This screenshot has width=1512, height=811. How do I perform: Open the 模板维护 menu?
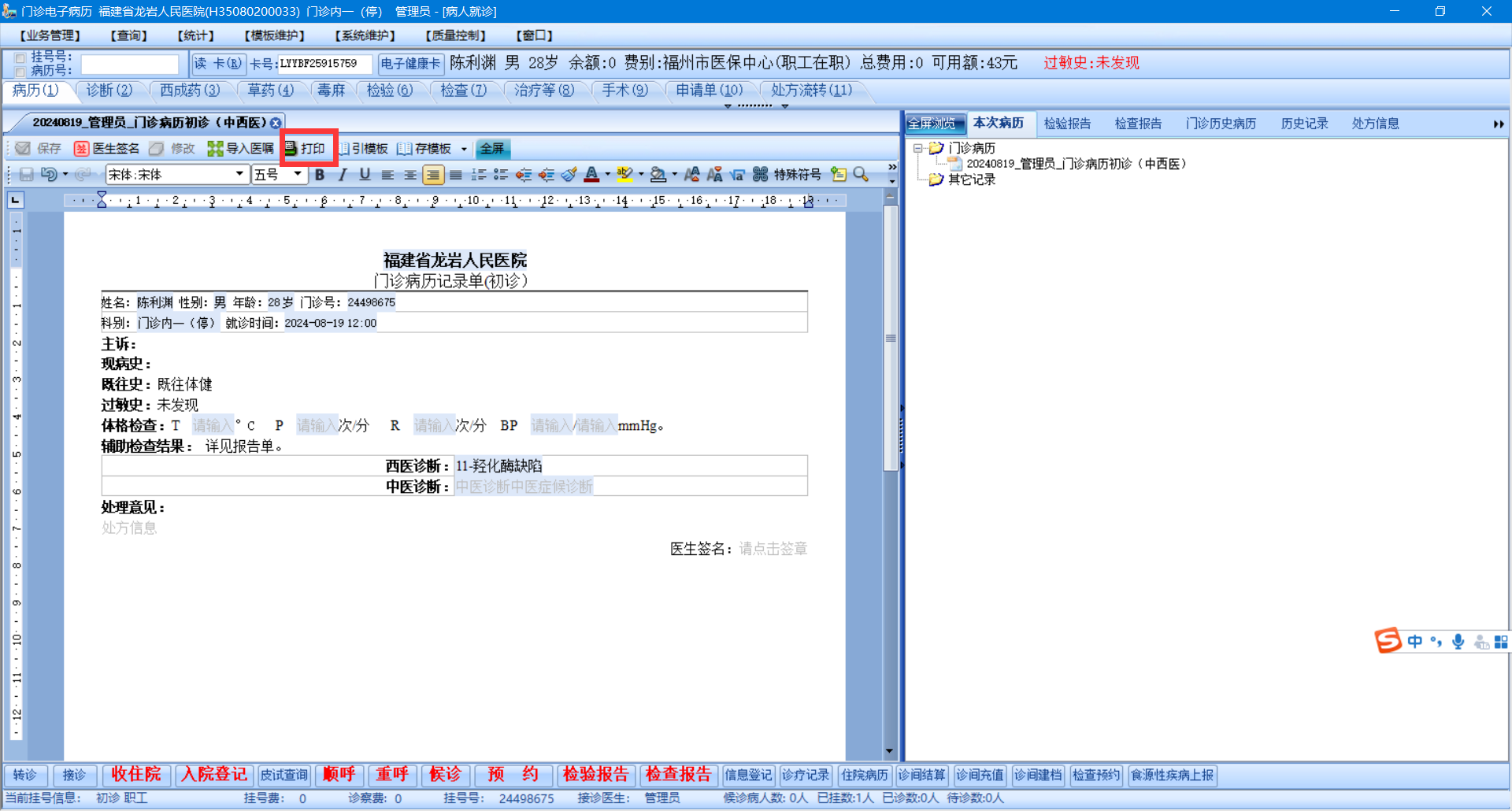click(x=275, y=35)
